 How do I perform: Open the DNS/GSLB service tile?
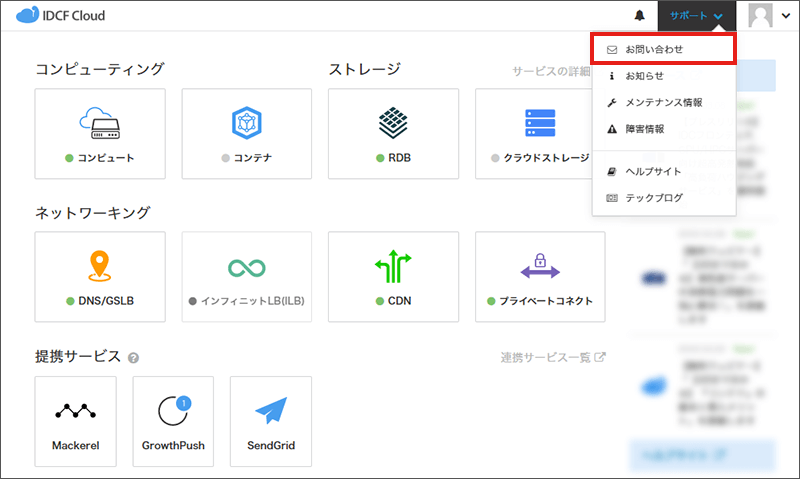[99, 277]
